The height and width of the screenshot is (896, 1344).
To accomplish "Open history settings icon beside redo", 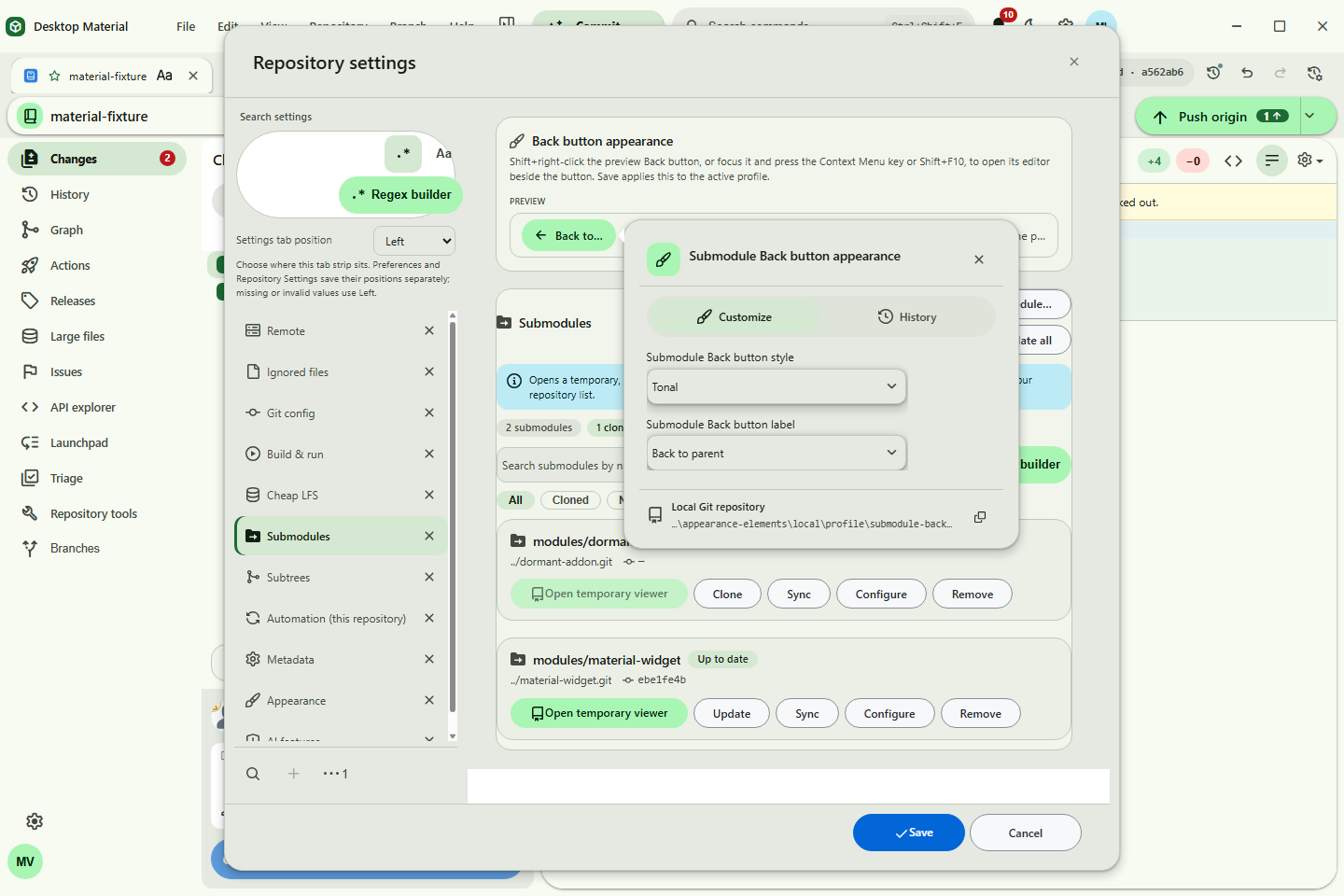I will (x=1314, y=72).
